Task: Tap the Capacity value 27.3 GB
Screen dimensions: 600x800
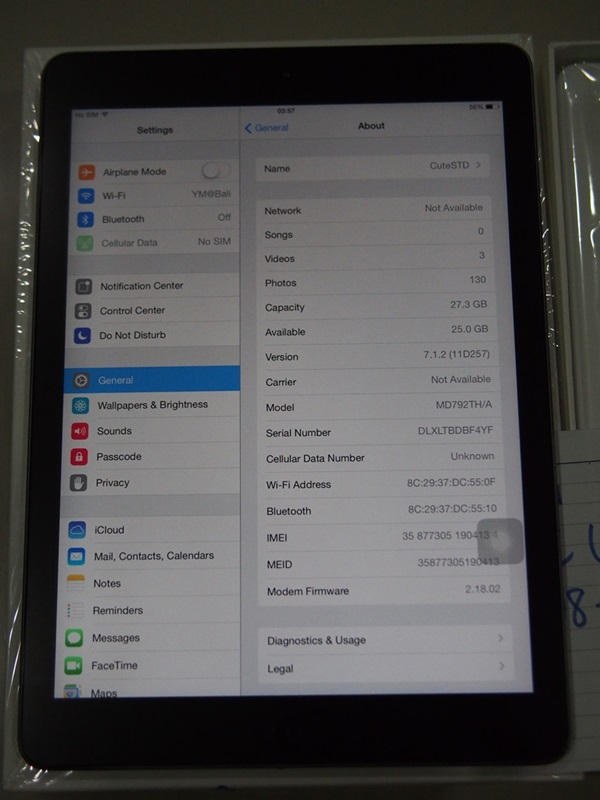Action: (468, 304)
